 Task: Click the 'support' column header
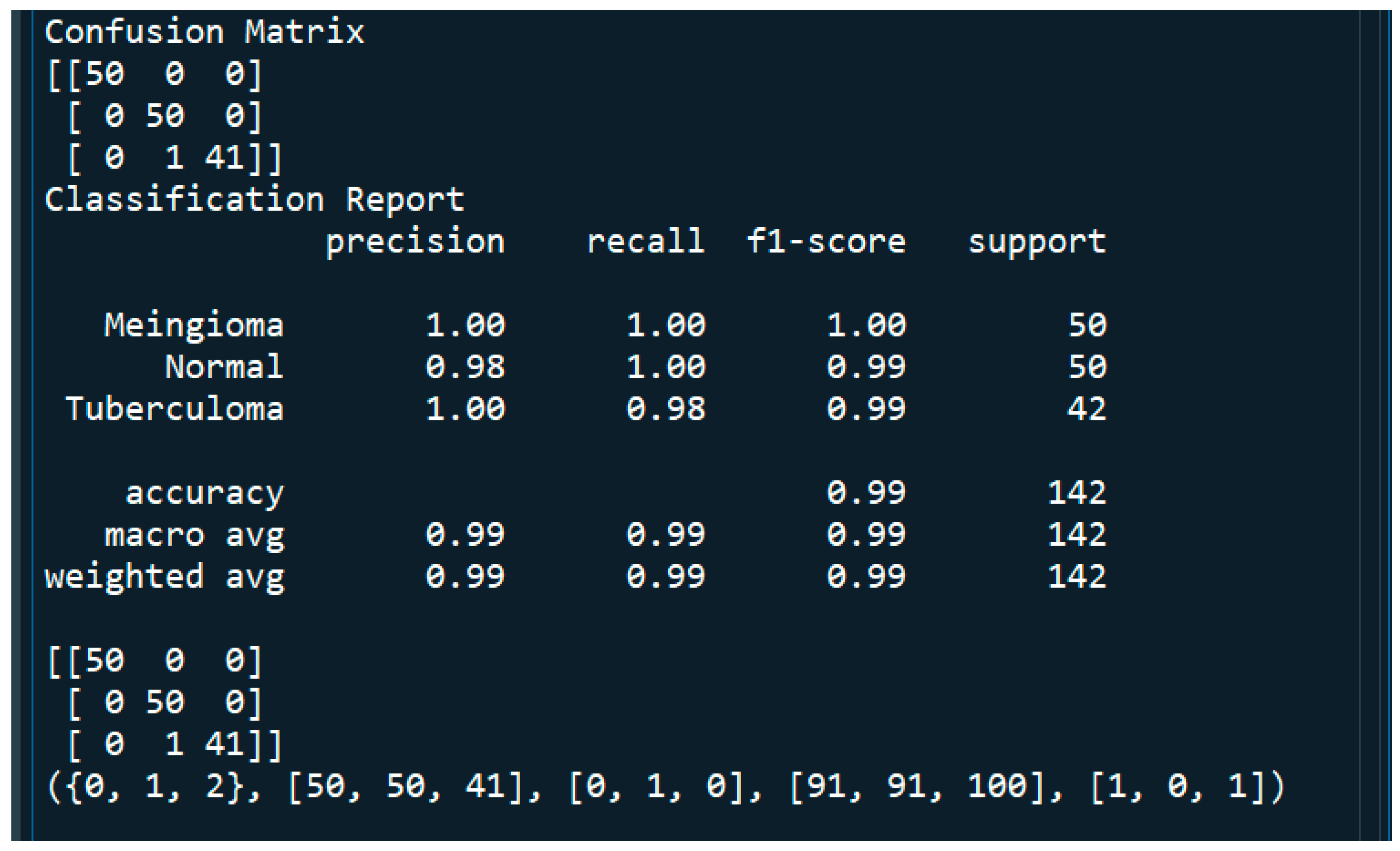(x=1037, y=242)
